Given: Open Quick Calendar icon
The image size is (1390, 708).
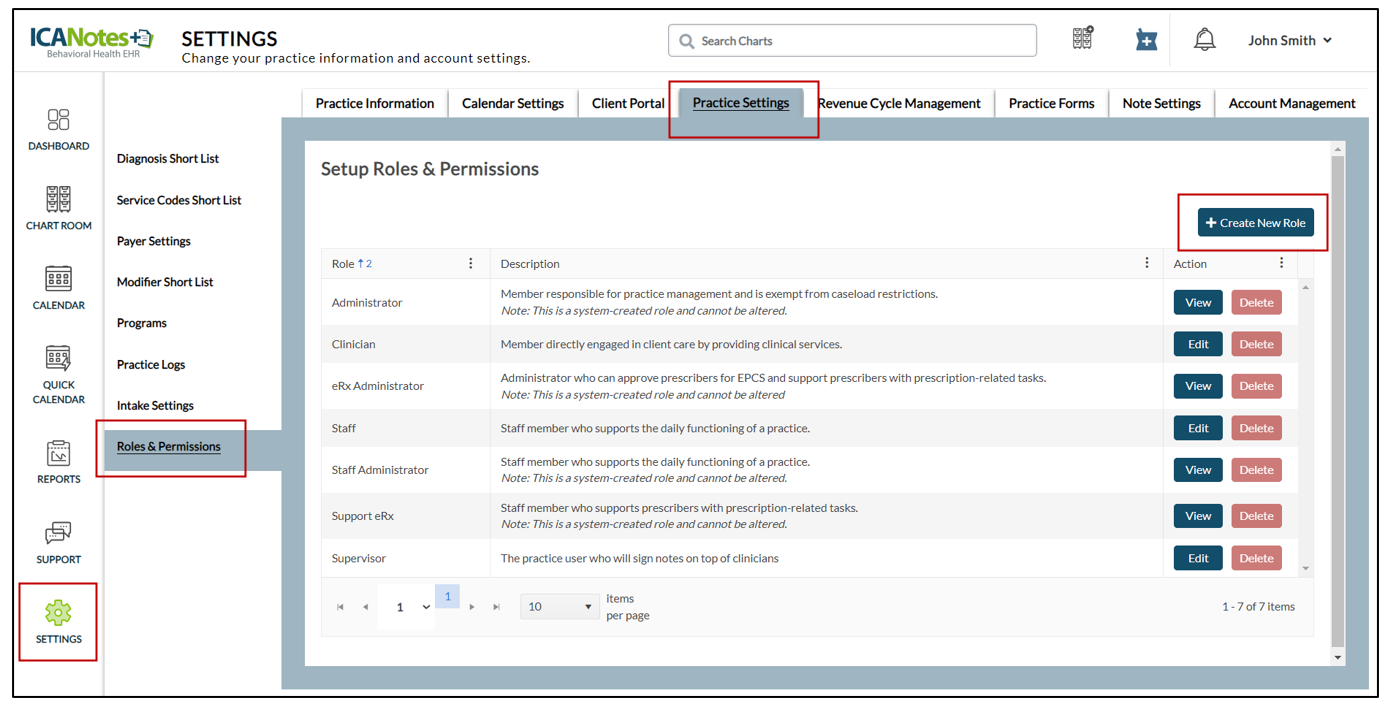Looking at the screenshot, I should [x=58, y=359].
